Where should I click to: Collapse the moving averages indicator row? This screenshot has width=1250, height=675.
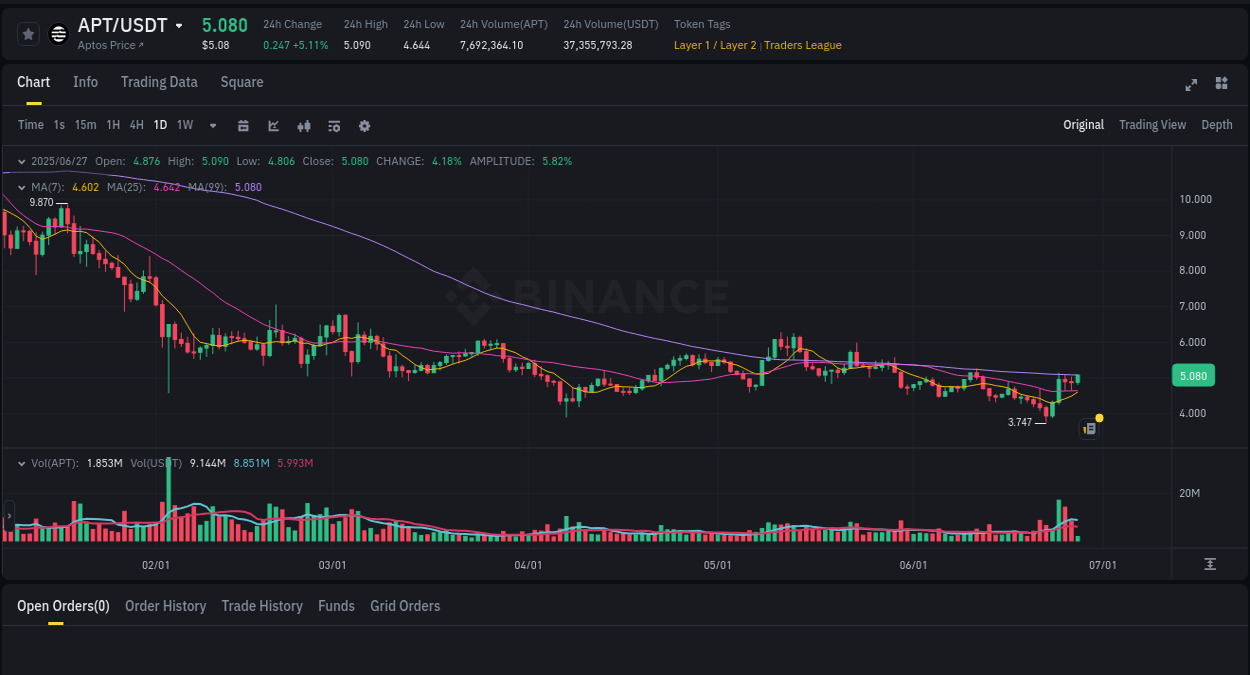coord(21,187)
